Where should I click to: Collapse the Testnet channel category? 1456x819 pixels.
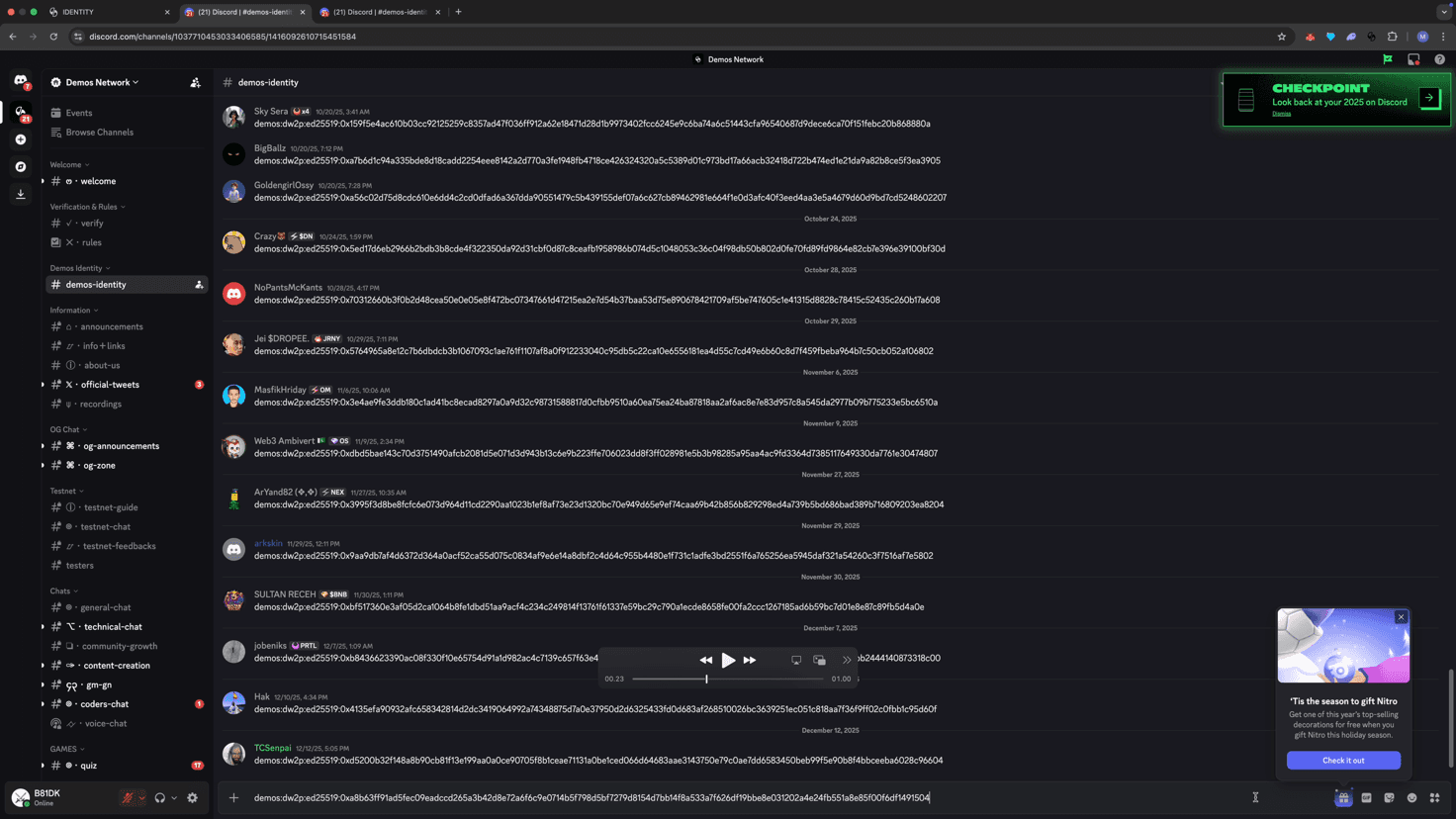(x=64, y=491)
